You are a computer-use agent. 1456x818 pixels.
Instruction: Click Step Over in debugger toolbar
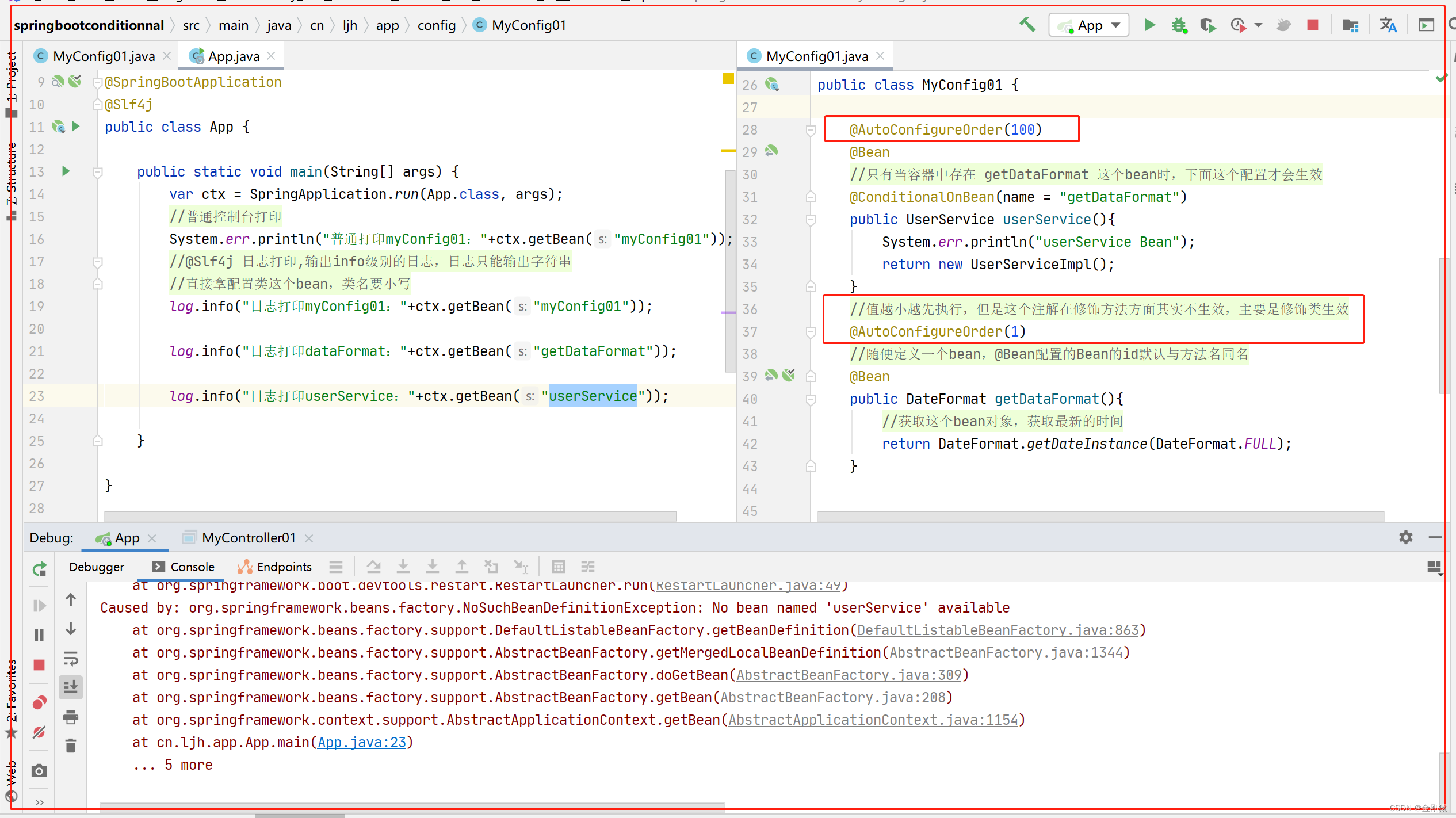click(374, 567)
